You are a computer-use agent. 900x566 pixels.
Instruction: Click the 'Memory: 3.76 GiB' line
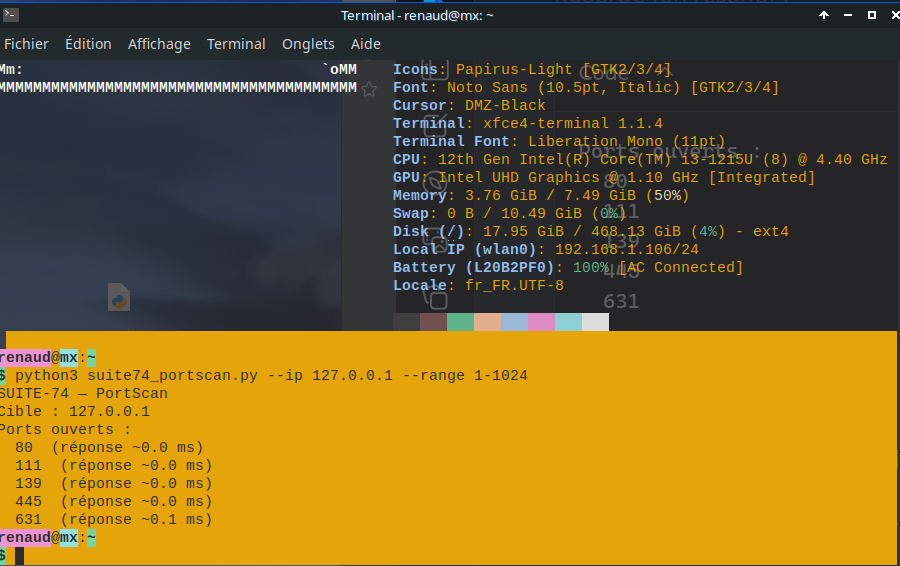(541, 195)
